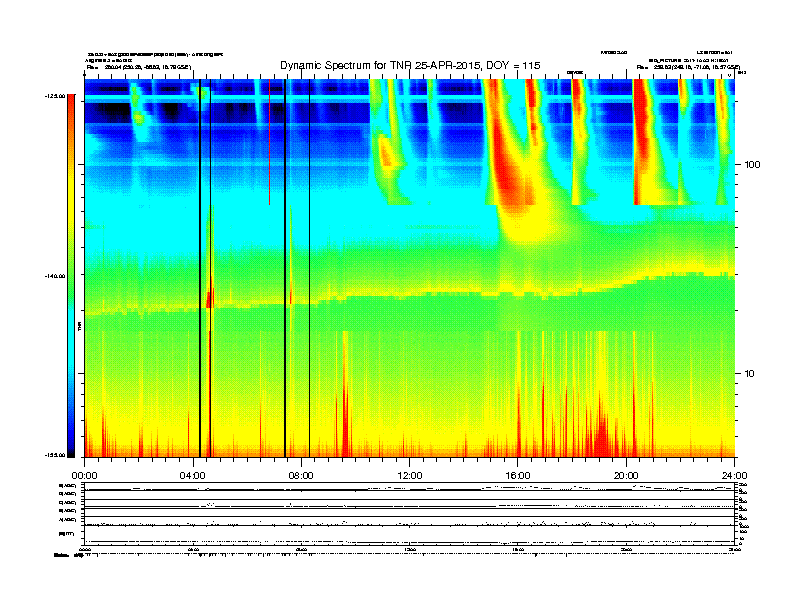
Task: Click the -155.00 color scale label
Action: (55, 455)
